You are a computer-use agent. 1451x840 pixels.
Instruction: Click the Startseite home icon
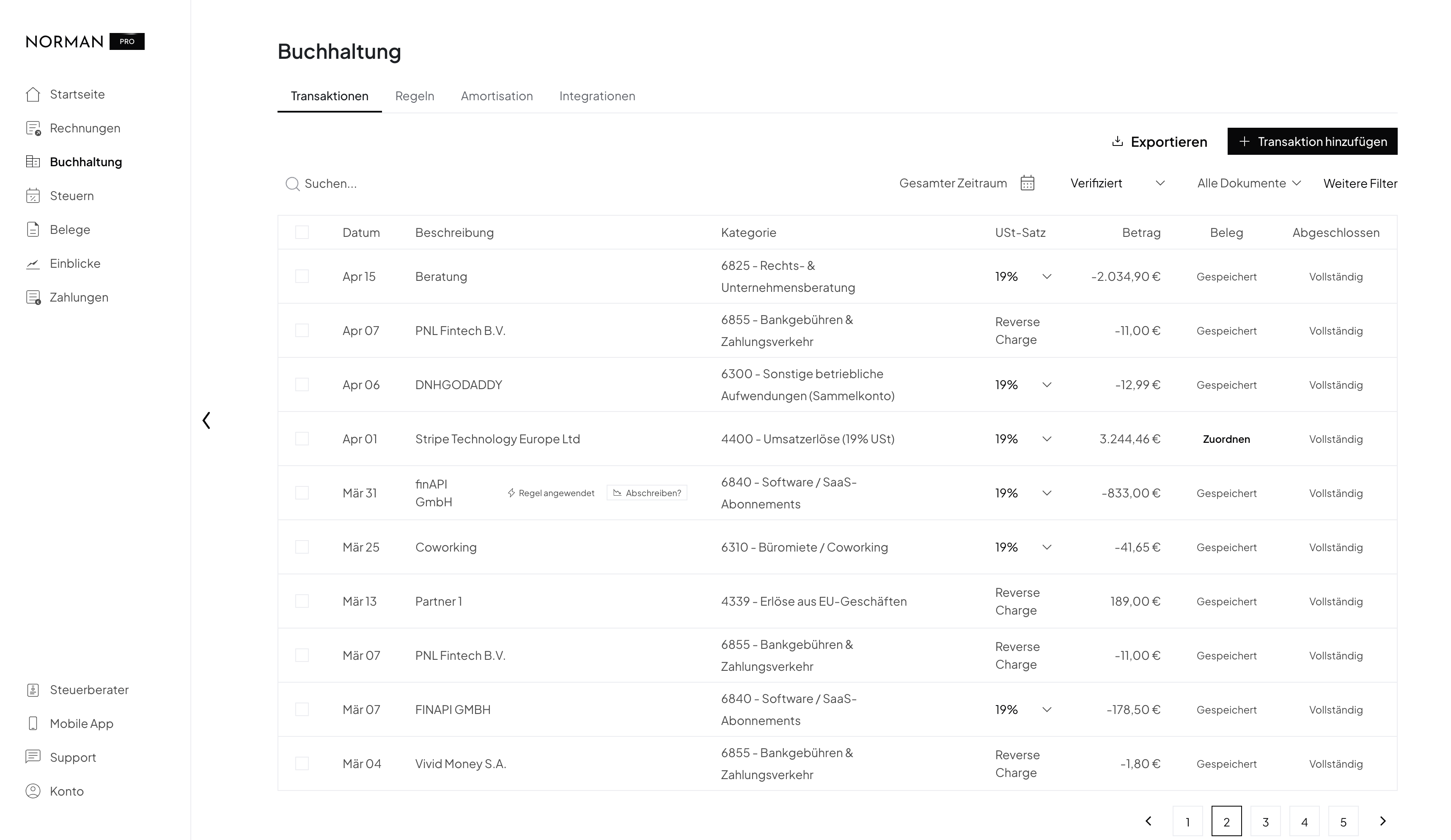pos(33,94)
